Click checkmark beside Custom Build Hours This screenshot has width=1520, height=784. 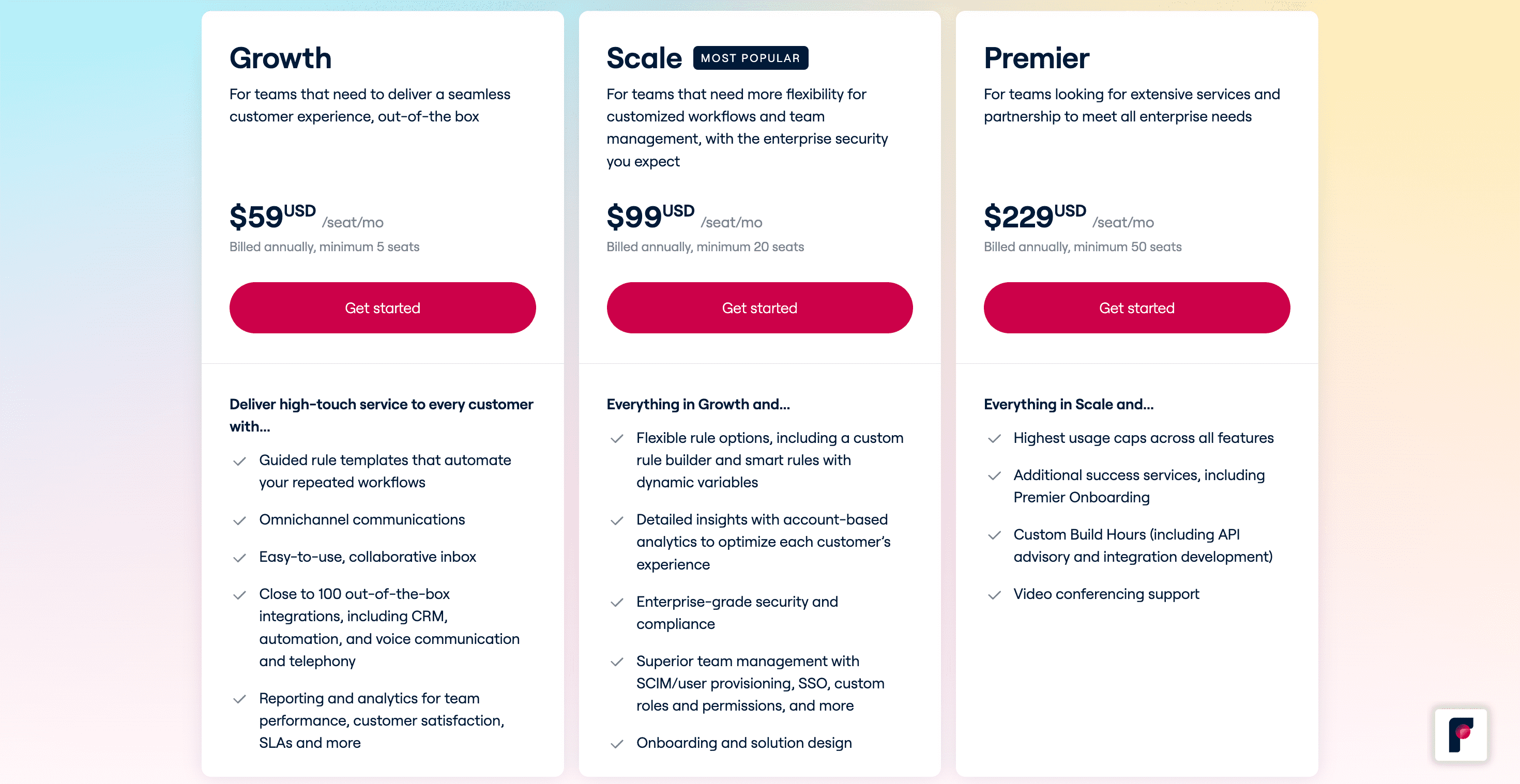[x=994, y=535]
